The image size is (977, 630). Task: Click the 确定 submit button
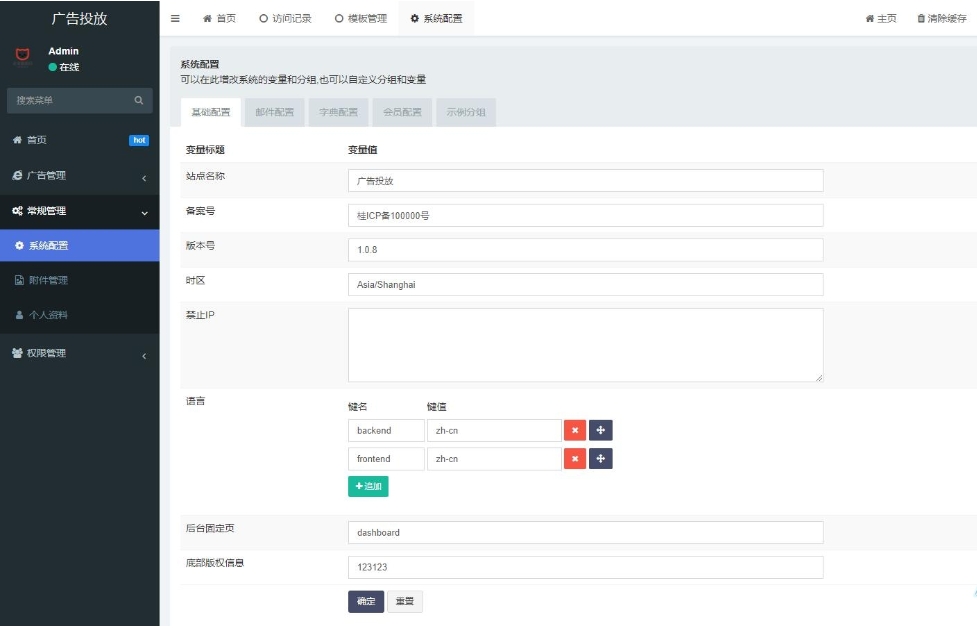click(x=365, y=601)
